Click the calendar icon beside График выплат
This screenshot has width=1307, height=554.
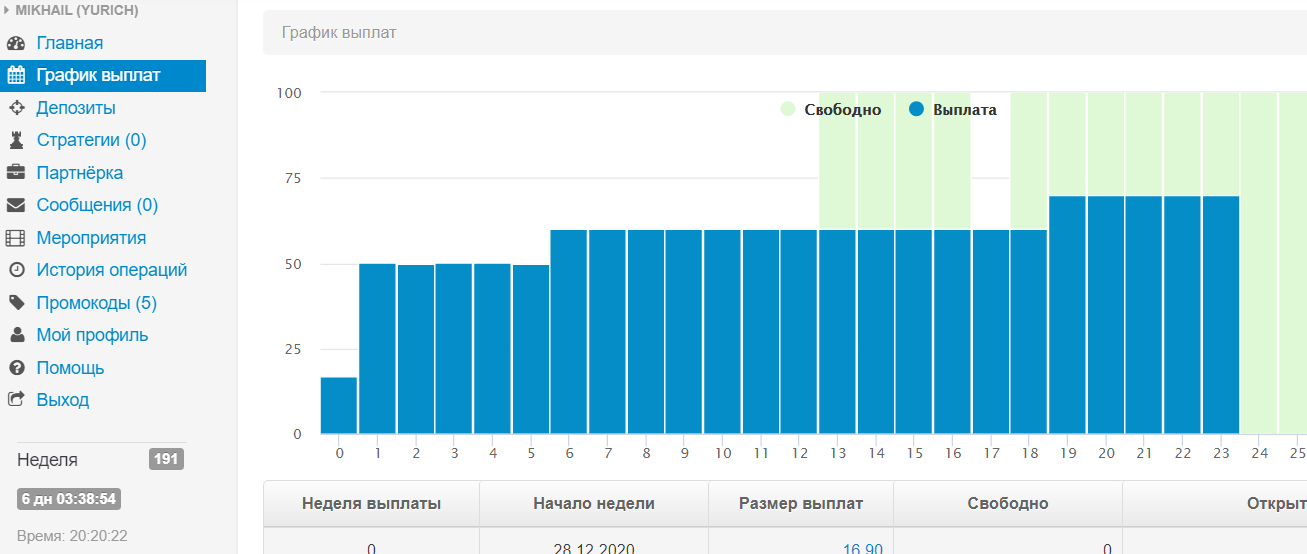(x=15, y=75)
